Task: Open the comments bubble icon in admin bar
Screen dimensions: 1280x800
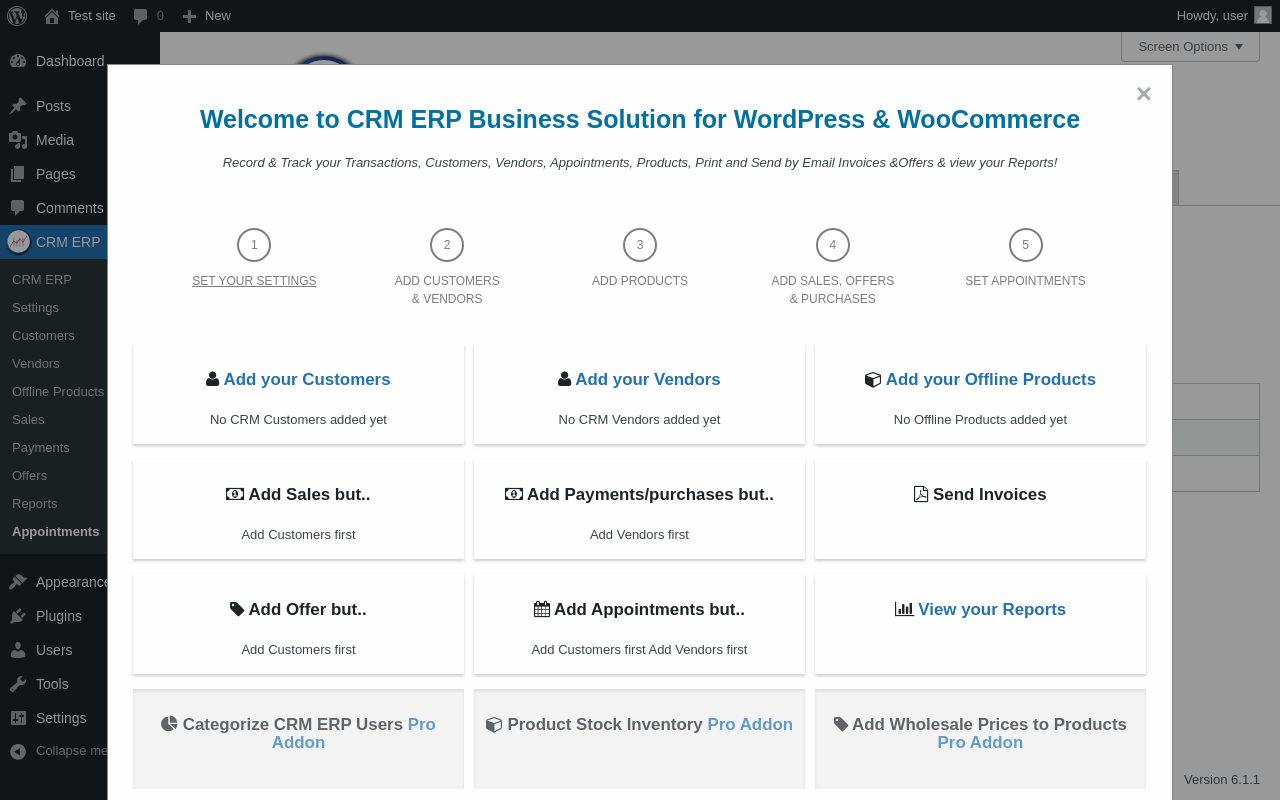Action: click(141, 16)
